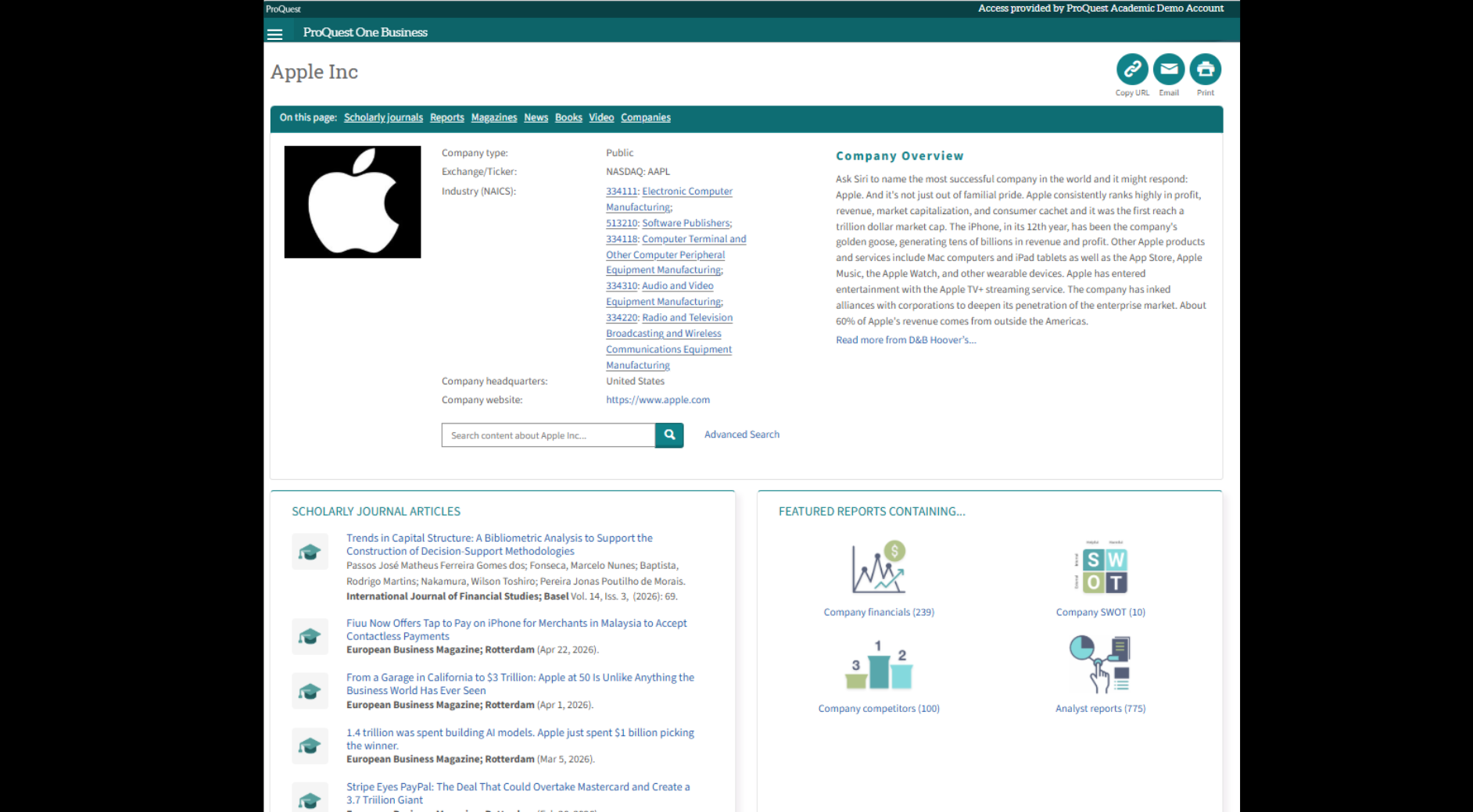Open Fiuu Now Offers Tap to Pay article
The height and width of the screenshot is (812, 1473).
coord(516,629)
